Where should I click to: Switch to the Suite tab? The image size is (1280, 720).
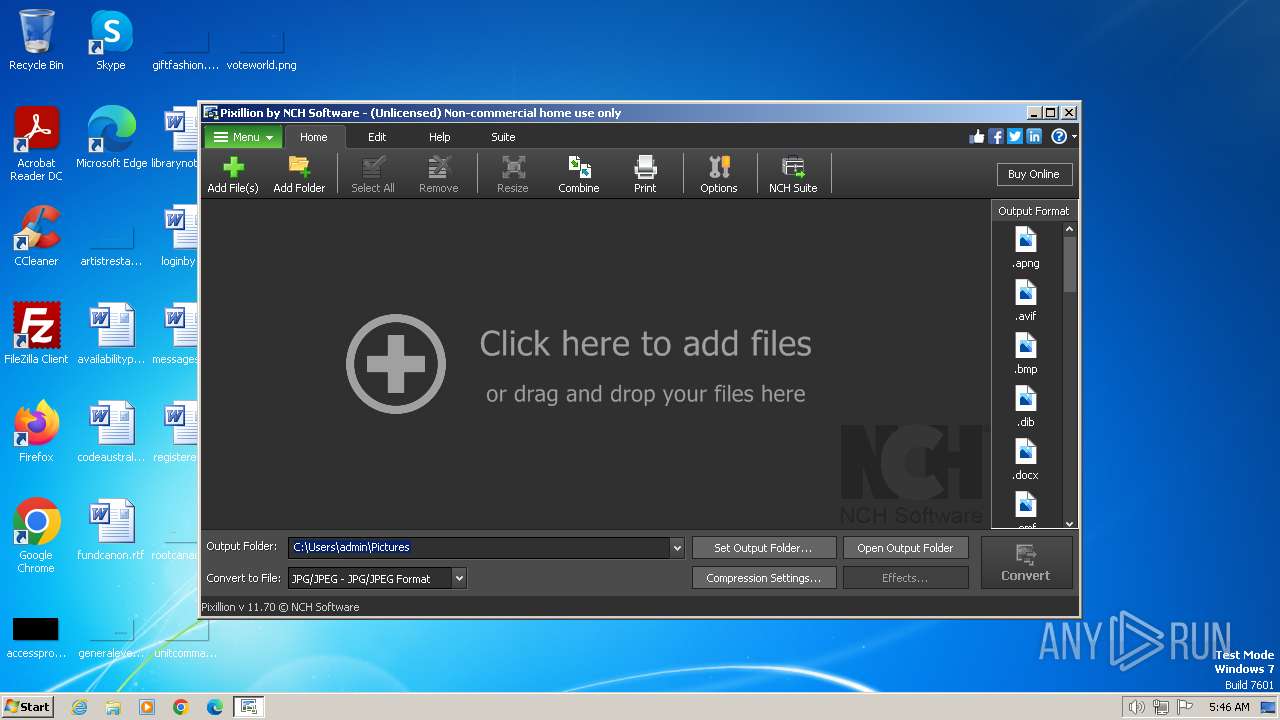[x=503, y=137]
